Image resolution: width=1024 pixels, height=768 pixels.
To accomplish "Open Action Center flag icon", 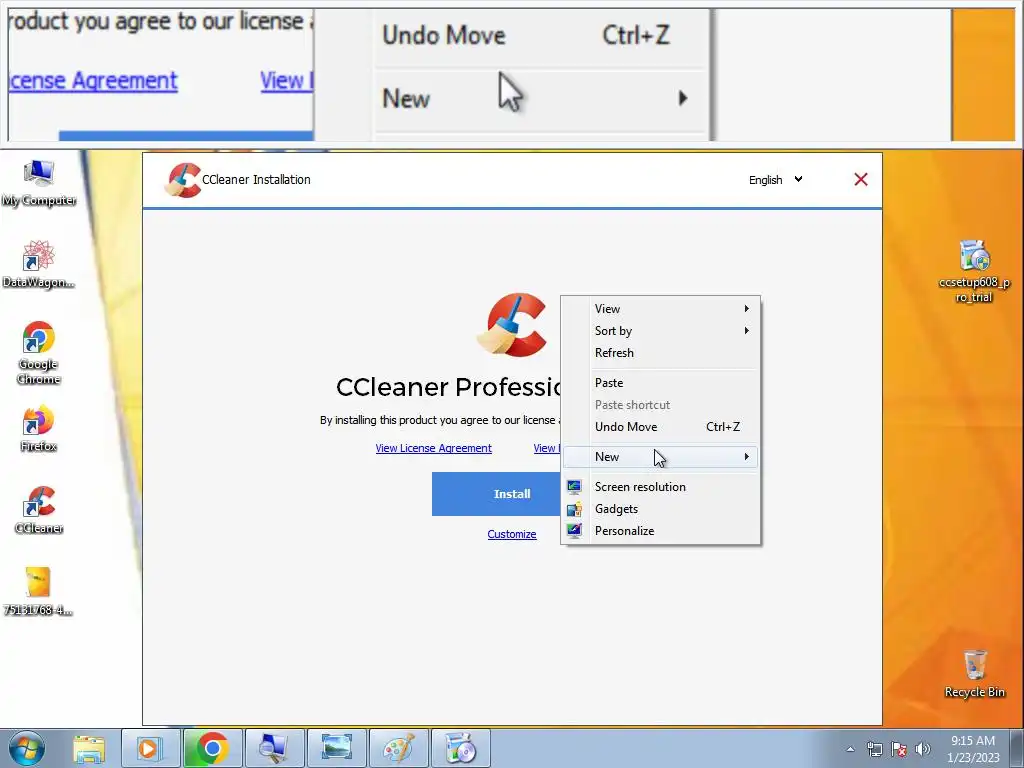I will [x=899, y=749].
